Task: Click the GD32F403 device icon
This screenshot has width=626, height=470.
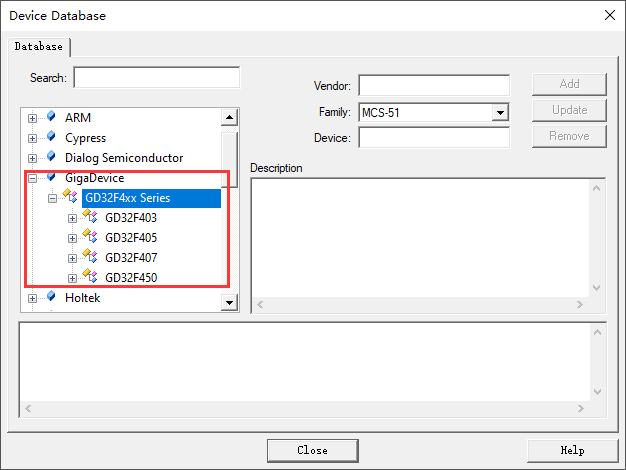Action: pos(90,217)
